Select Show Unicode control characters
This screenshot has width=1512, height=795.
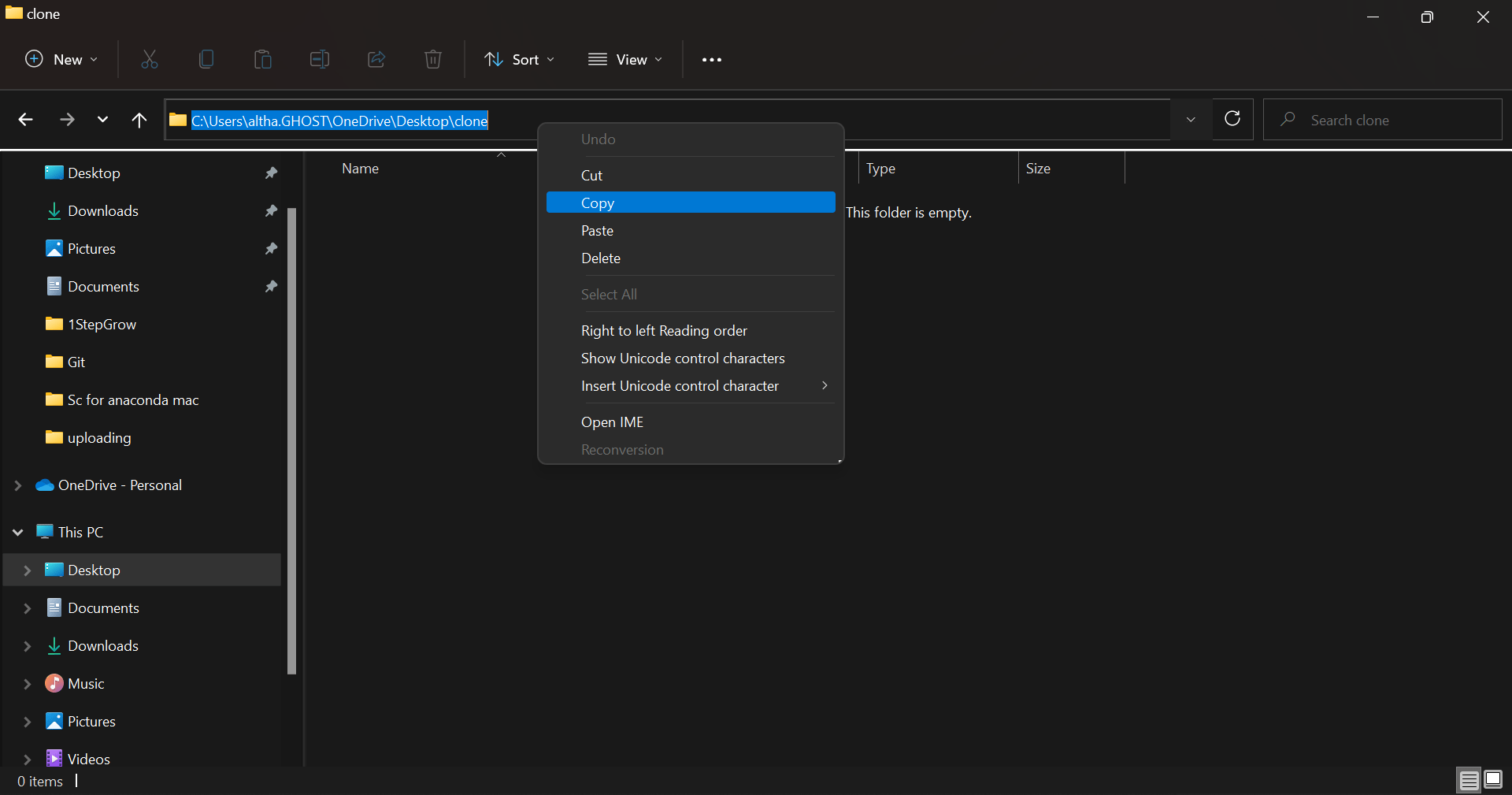(691, 358)
